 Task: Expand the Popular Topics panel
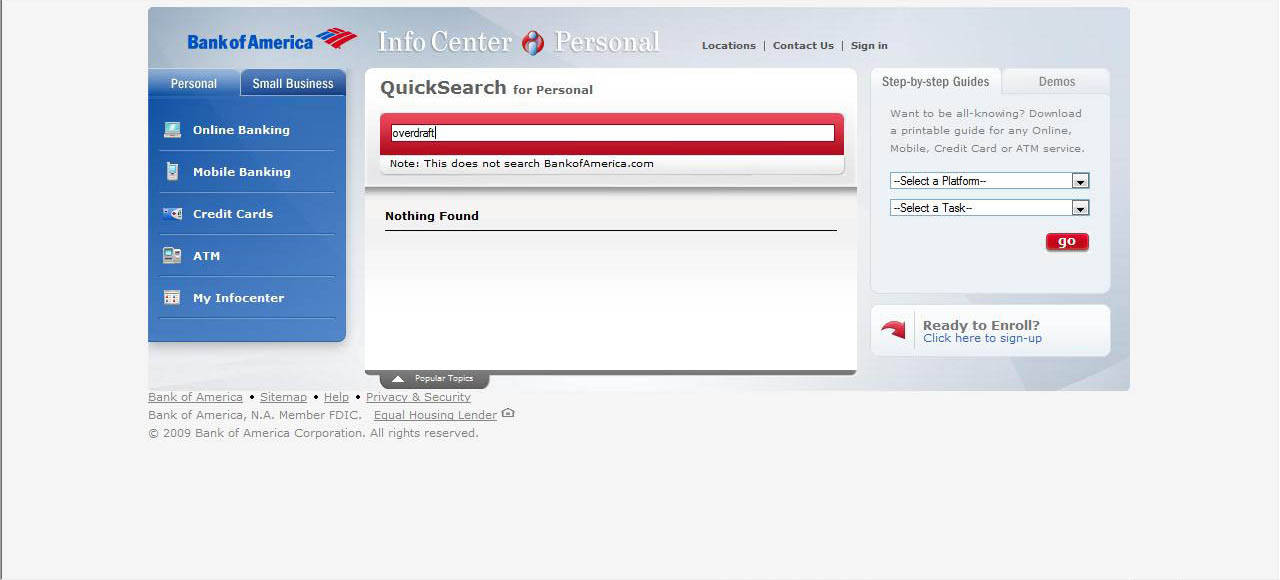434,379
